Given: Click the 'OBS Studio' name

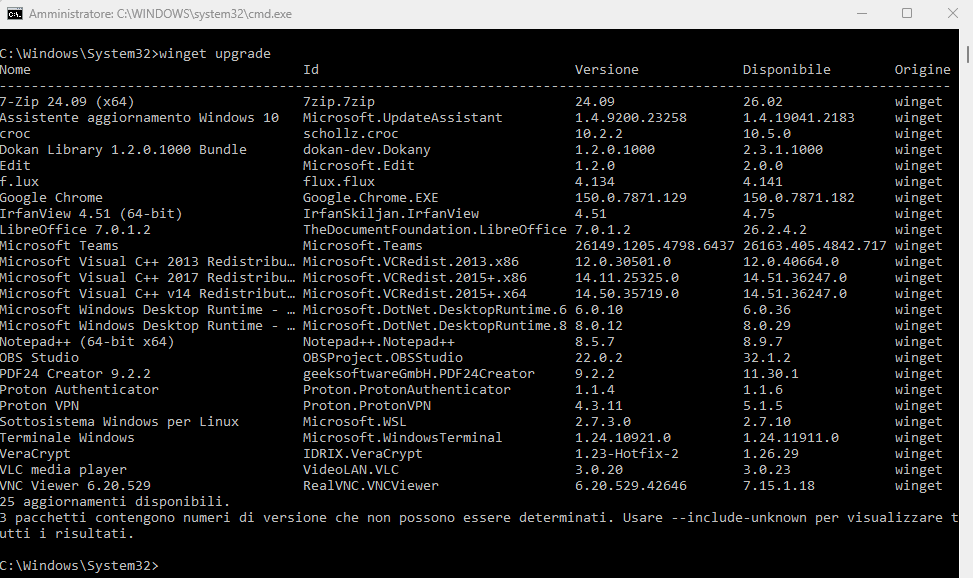Looking at the screenshot, I should pyautogui.click(x=40, y=358).
